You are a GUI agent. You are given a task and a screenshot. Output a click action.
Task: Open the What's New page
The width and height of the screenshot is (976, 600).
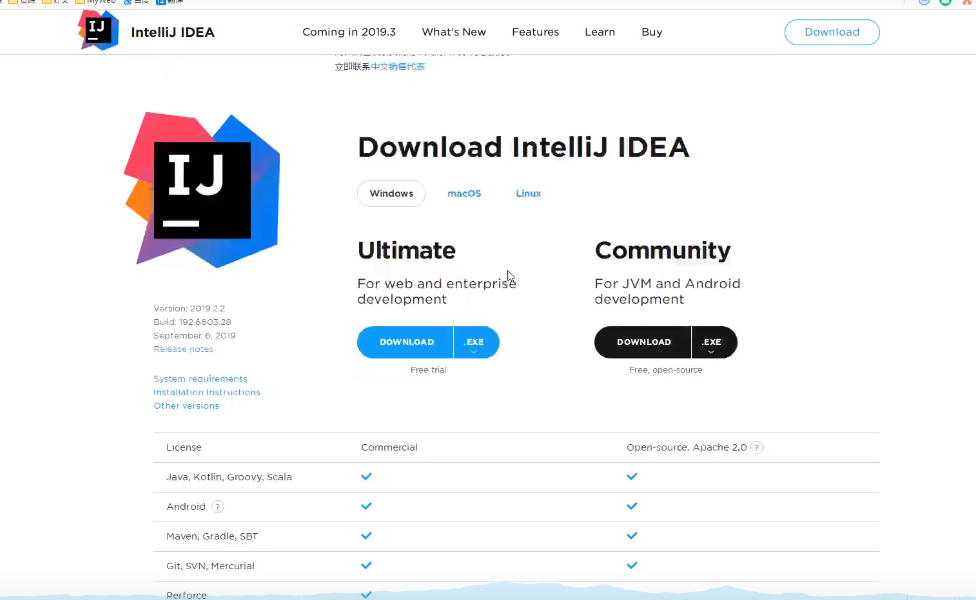point(454,32)
